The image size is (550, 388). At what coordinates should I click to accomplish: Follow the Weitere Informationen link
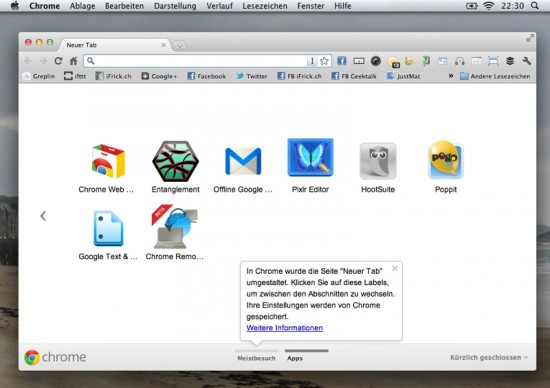(x=284, y=328)
